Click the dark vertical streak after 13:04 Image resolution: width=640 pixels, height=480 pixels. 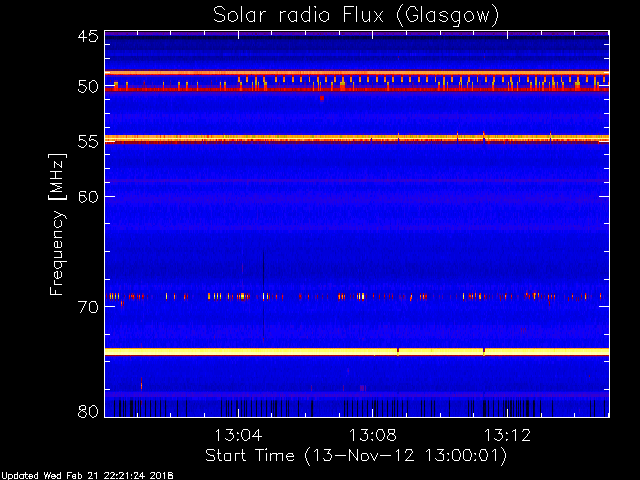pos(263,294)
